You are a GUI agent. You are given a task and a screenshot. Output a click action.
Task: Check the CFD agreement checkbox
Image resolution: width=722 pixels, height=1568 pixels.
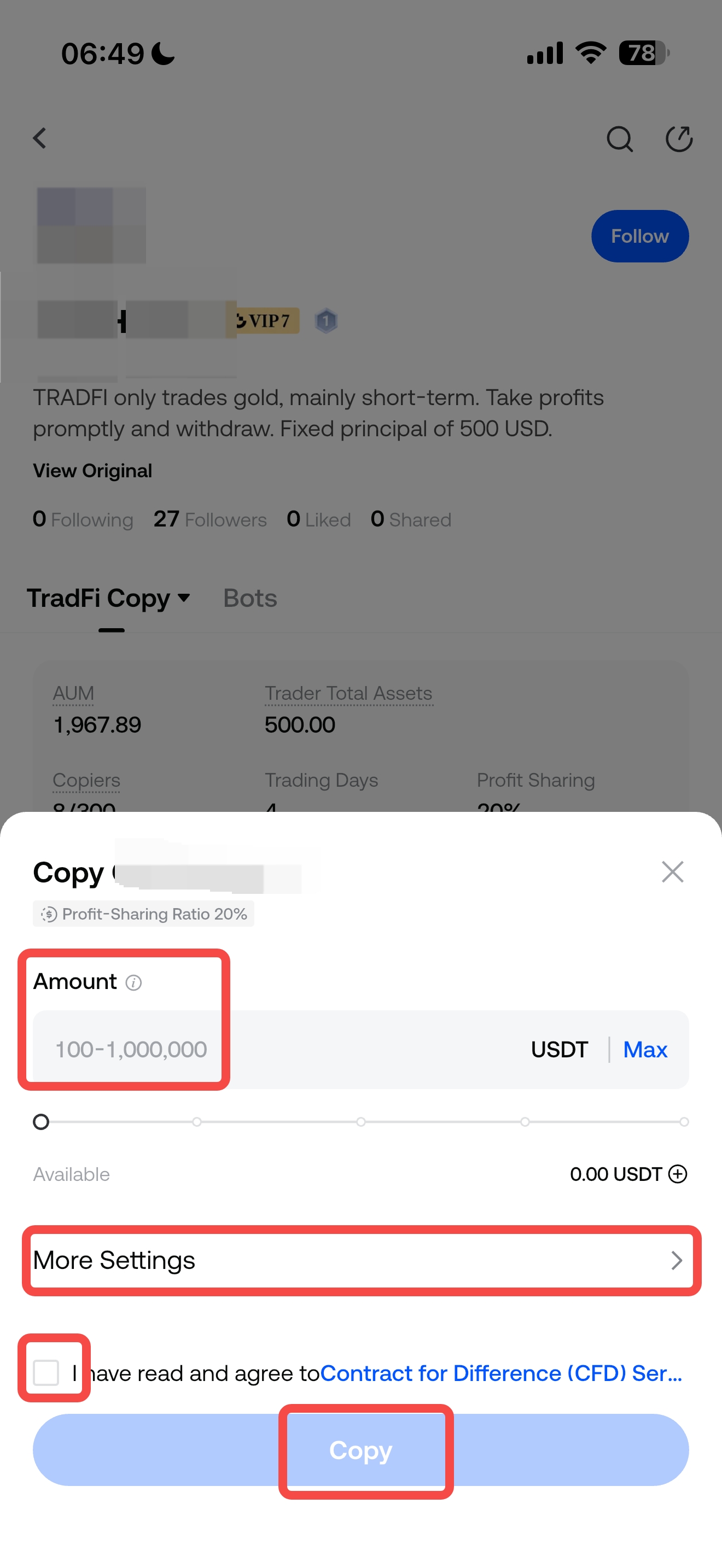coord(46,1373)
